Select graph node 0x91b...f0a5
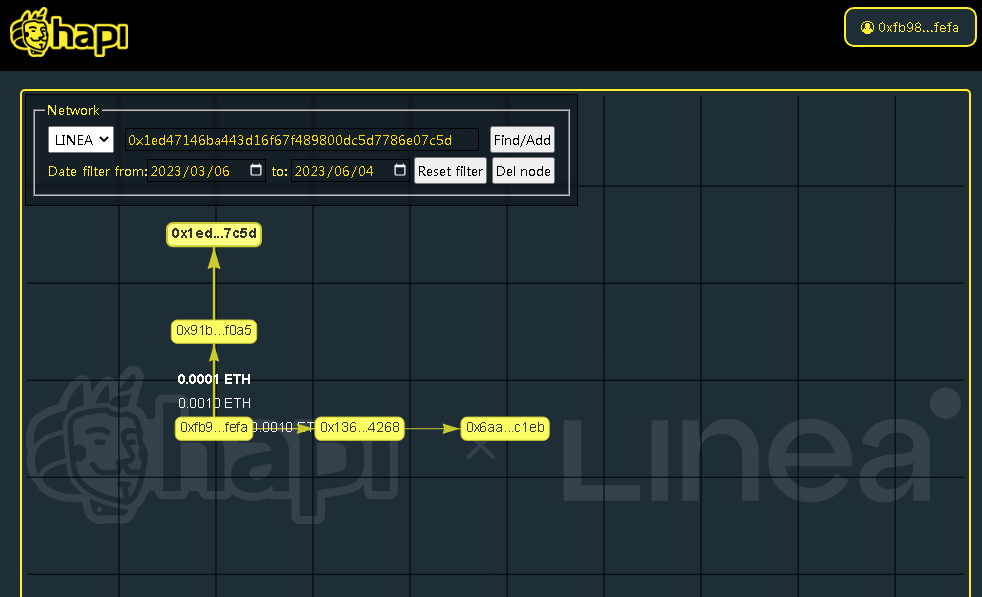 [214, 331]
